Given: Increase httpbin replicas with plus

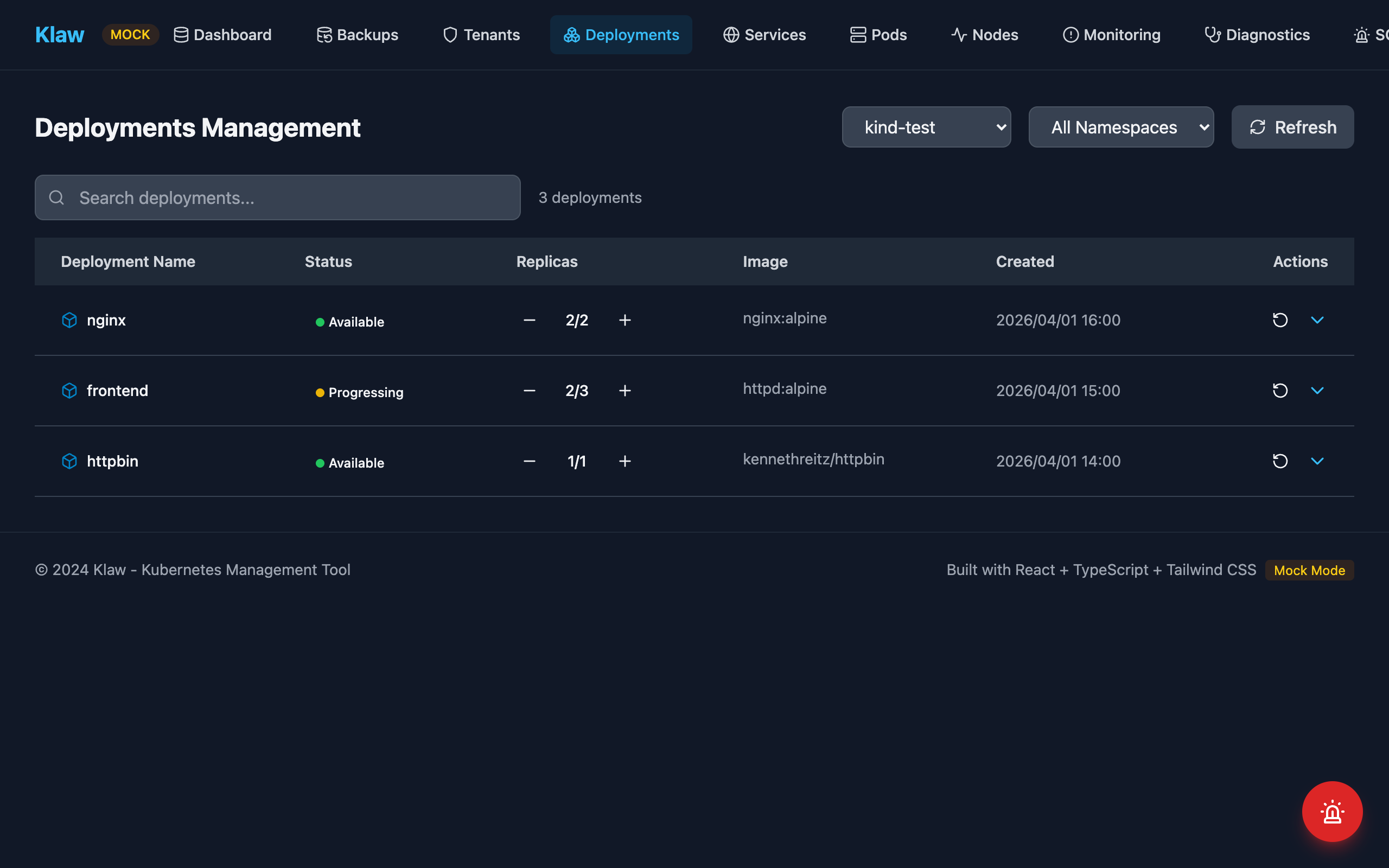Looking at the screenshot, I should (625, 461).
